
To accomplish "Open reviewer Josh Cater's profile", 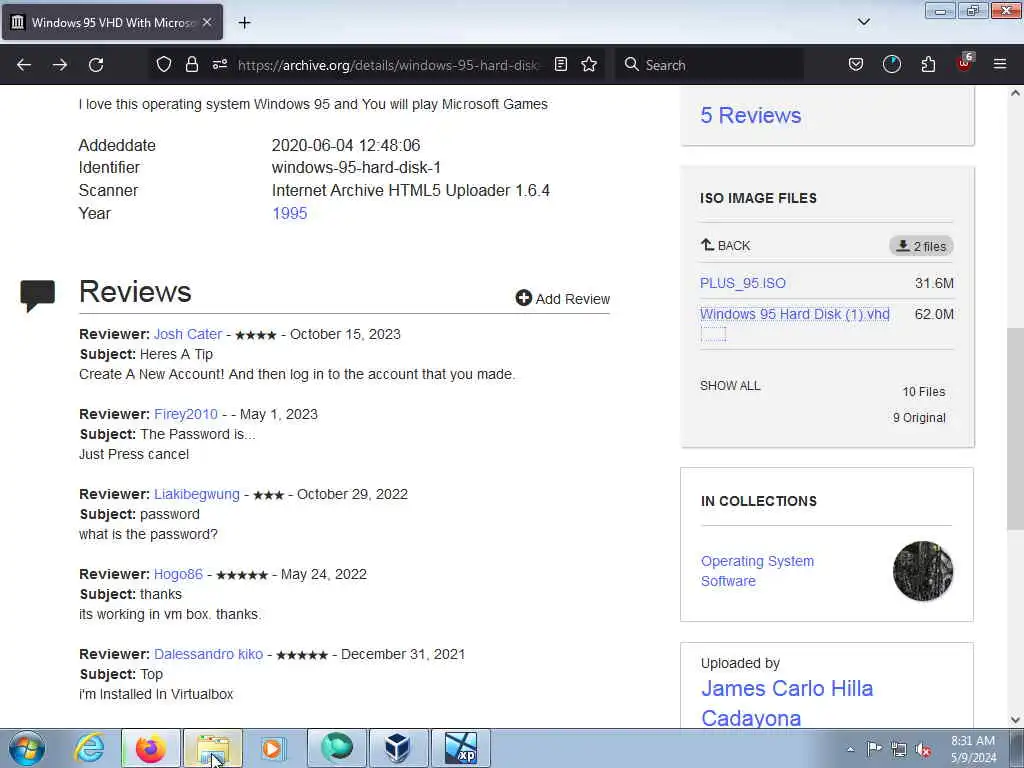I will (x=187, y=334).
